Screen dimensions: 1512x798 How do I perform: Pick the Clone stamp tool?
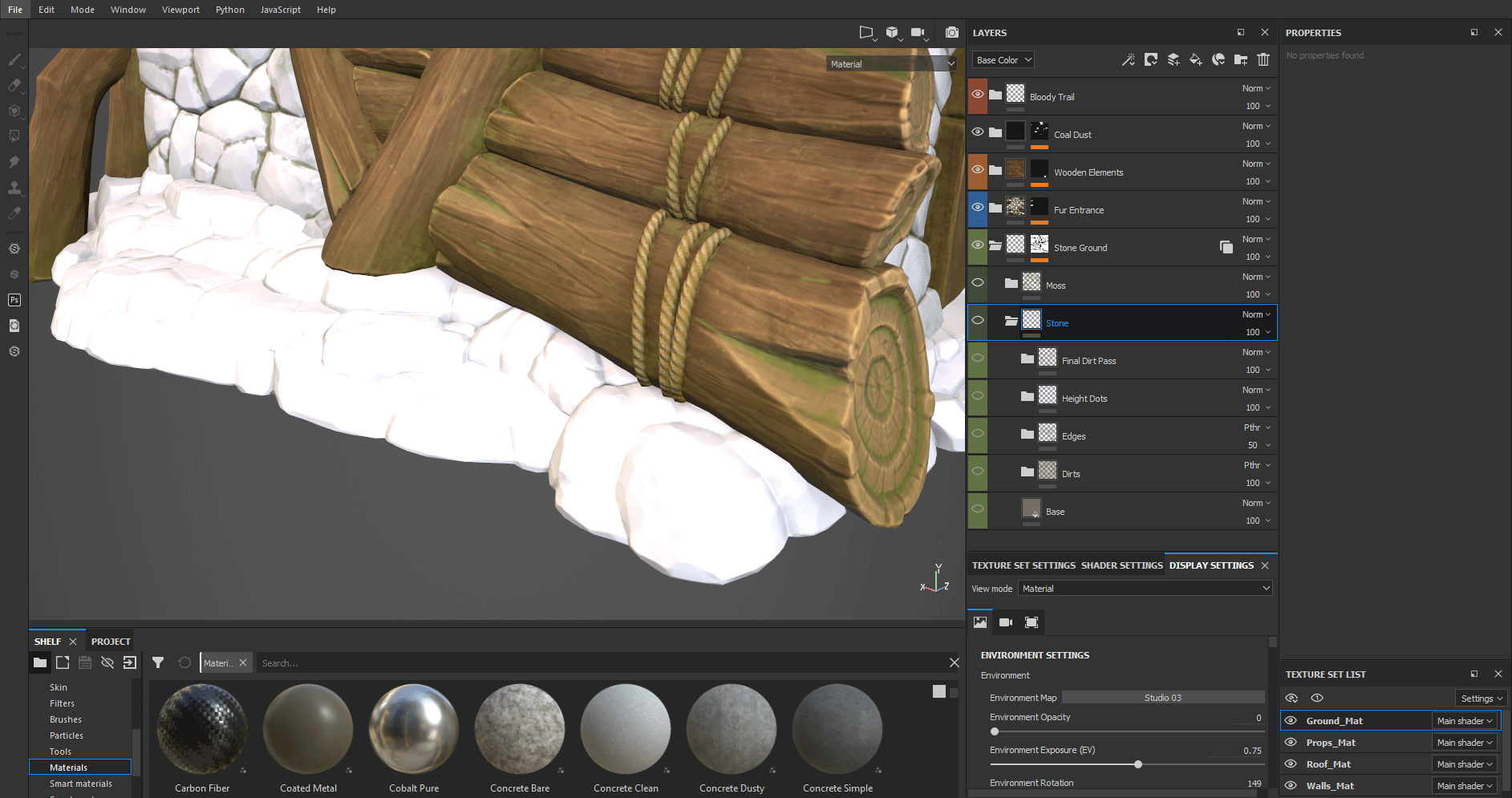[x=14, y=188]
